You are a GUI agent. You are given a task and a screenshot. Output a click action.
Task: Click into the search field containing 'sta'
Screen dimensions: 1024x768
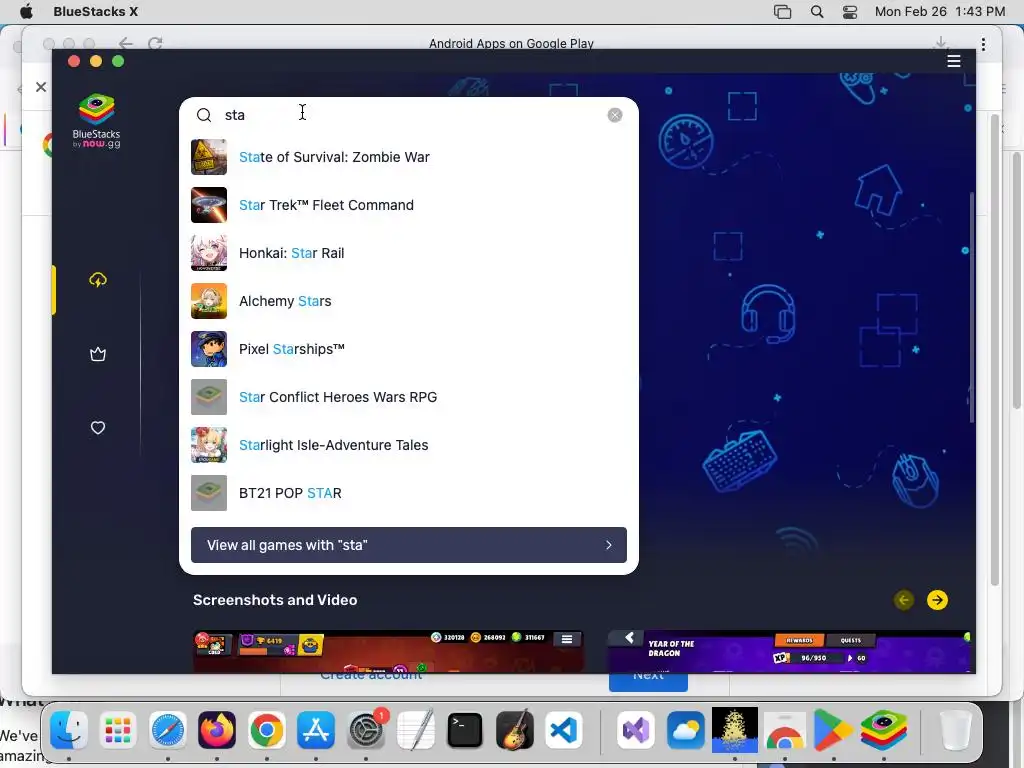(411, 115)
